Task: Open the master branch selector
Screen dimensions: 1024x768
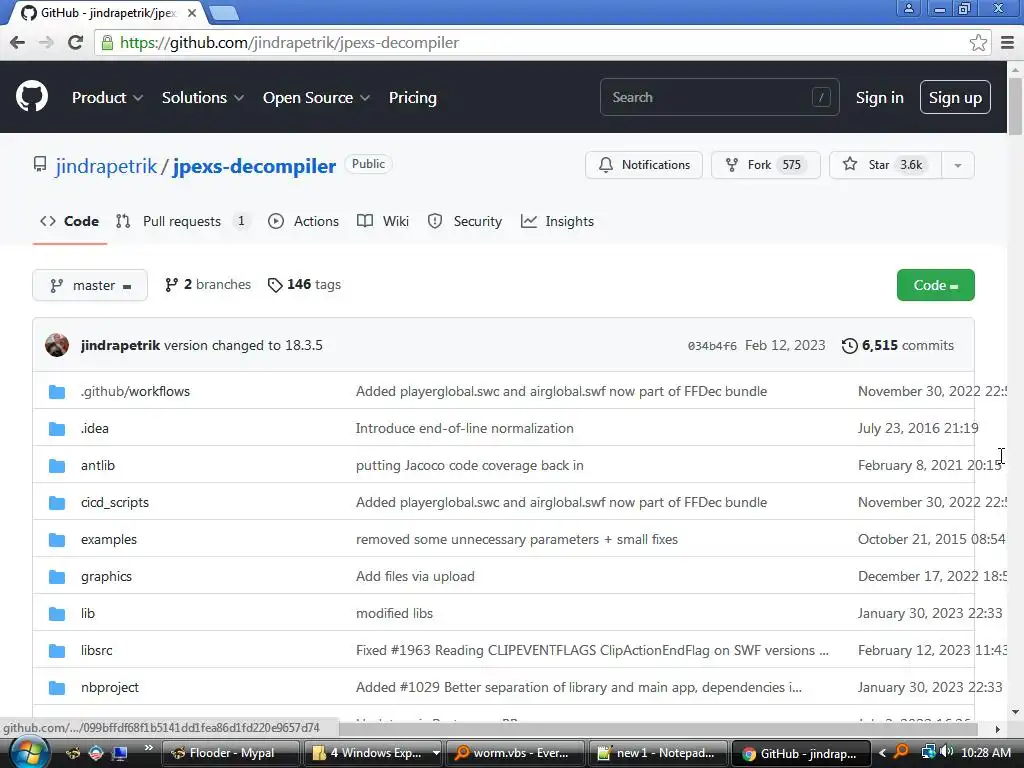Action: 90,285
